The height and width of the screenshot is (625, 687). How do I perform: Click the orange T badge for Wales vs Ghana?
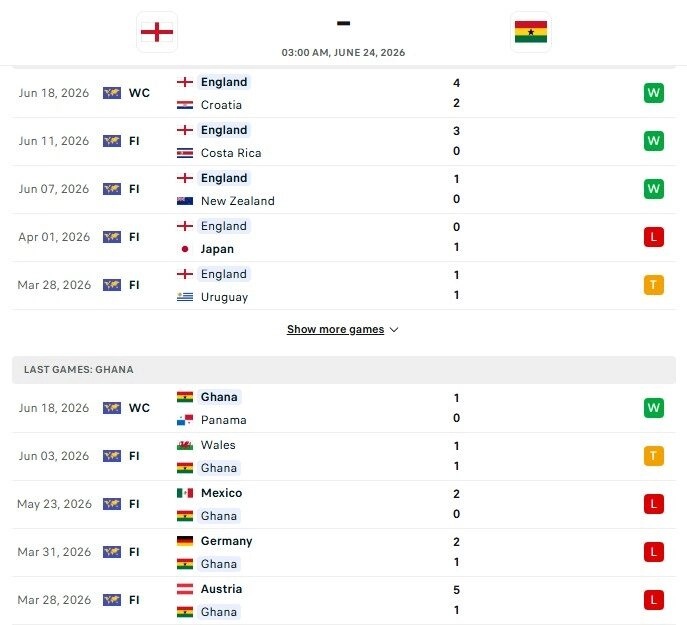(653, 456)
